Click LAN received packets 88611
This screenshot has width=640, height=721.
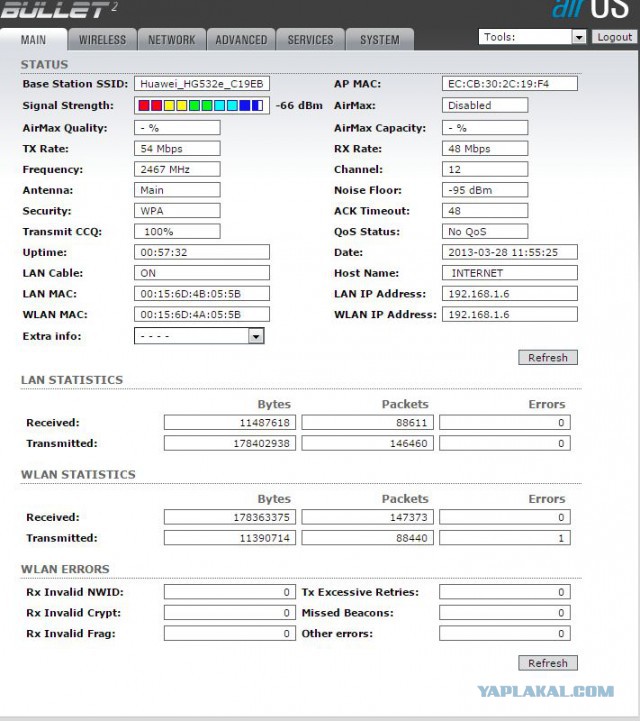coord(367,423)
